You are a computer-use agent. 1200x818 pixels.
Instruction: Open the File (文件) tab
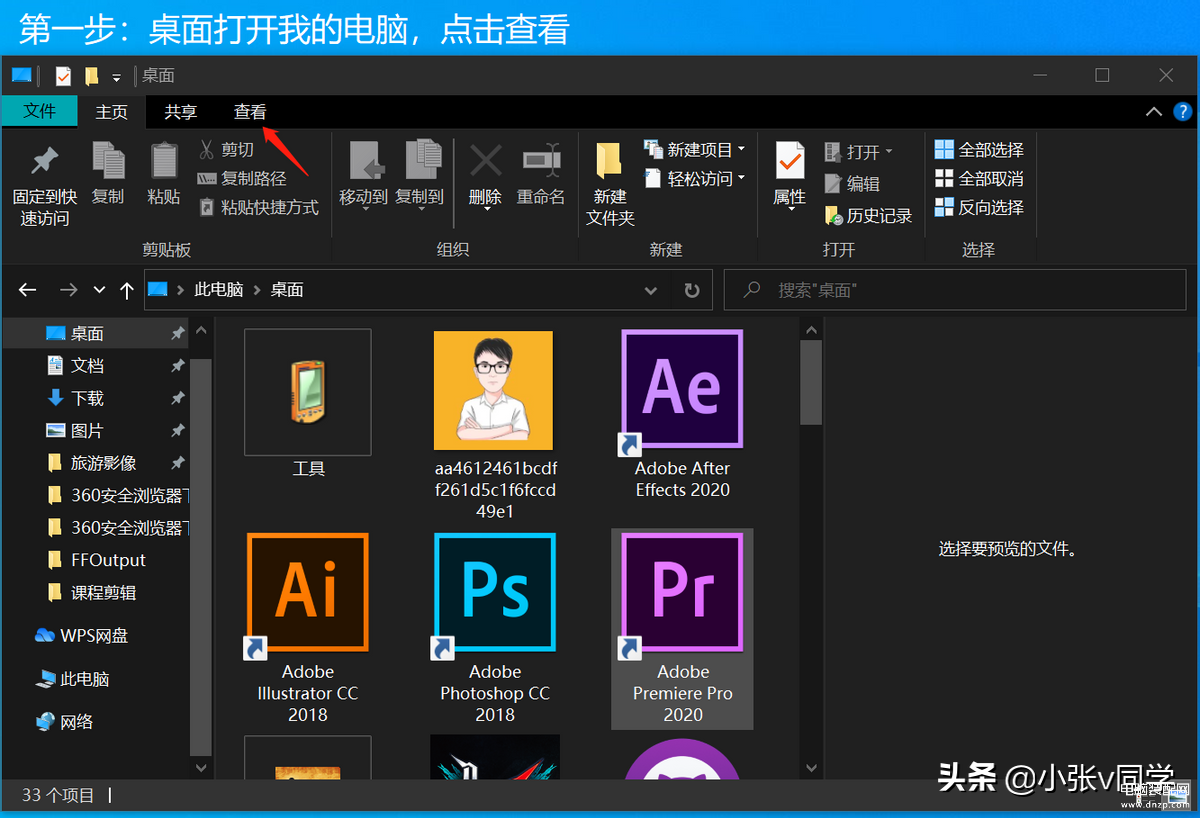point(39,111)
